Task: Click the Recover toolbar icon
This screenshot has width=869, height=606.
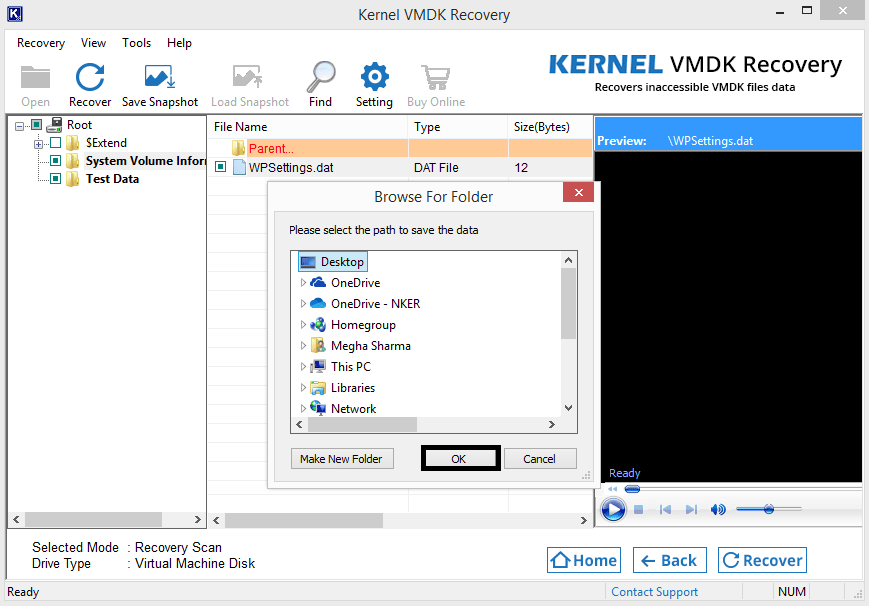Action: point(90,77)
